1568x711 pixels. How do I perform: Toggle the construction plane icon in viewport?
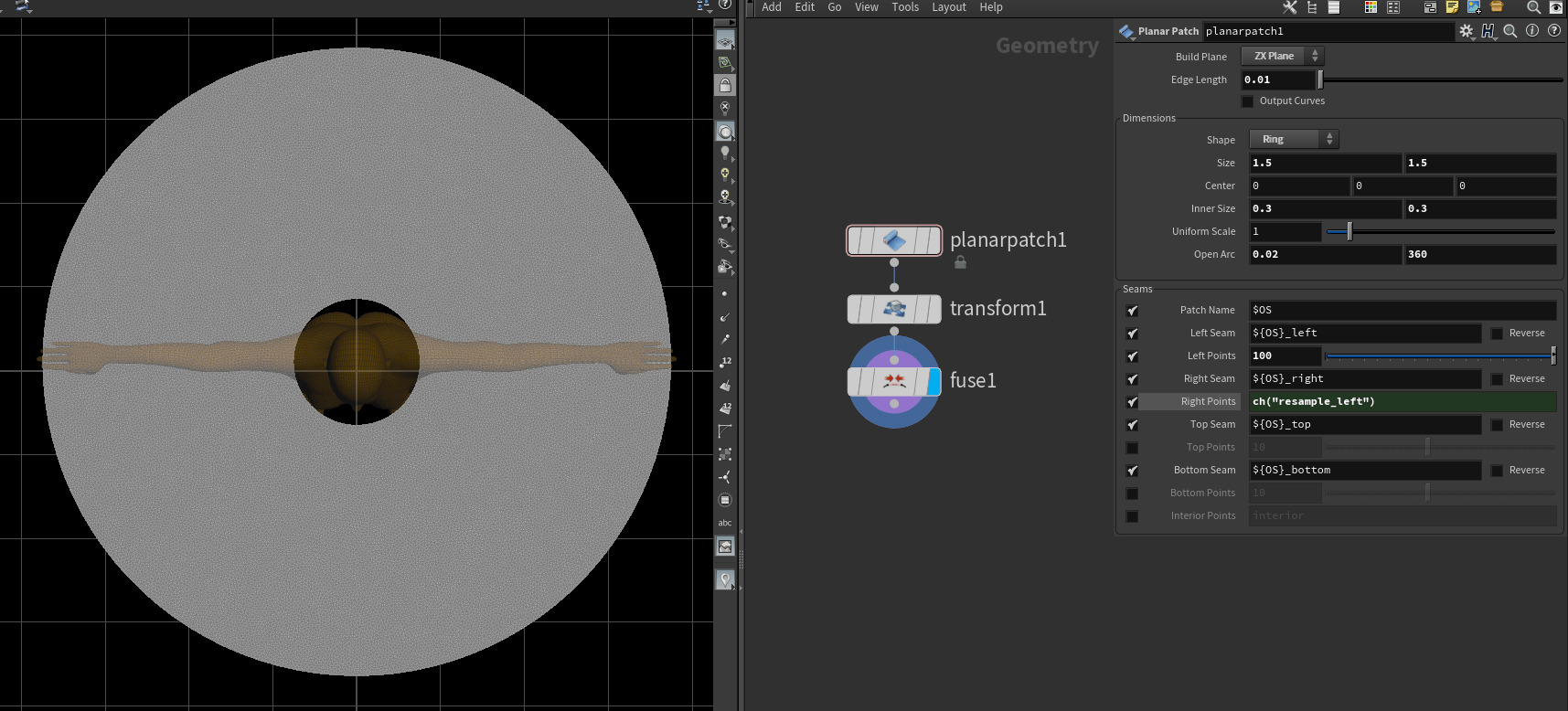click(x=725, y=63)
